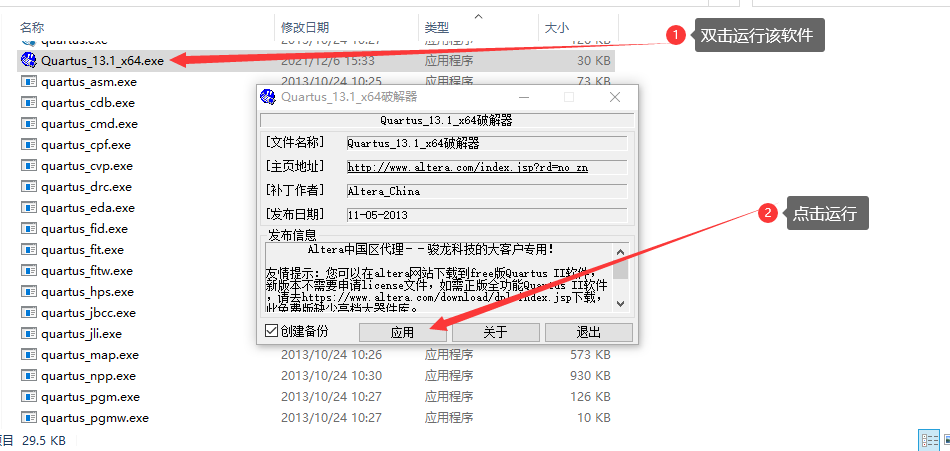The image size is (950, 451).
Task: Click the 应用程序 type cell of quartus_npp.exe
Action: tap(449, 376)
